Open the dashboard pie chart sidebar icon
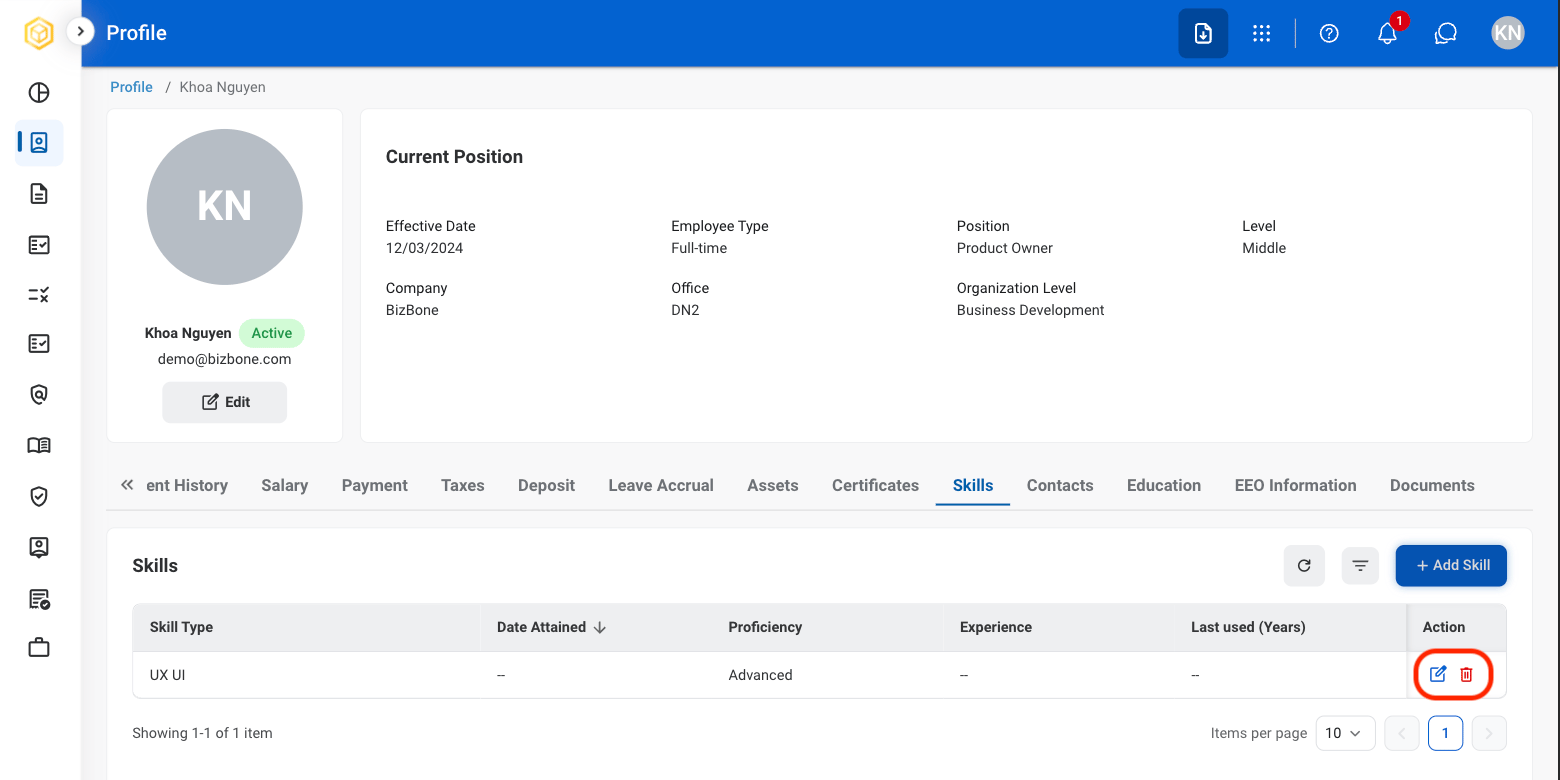Viewport: 1560px width, 780px height. 39,93
